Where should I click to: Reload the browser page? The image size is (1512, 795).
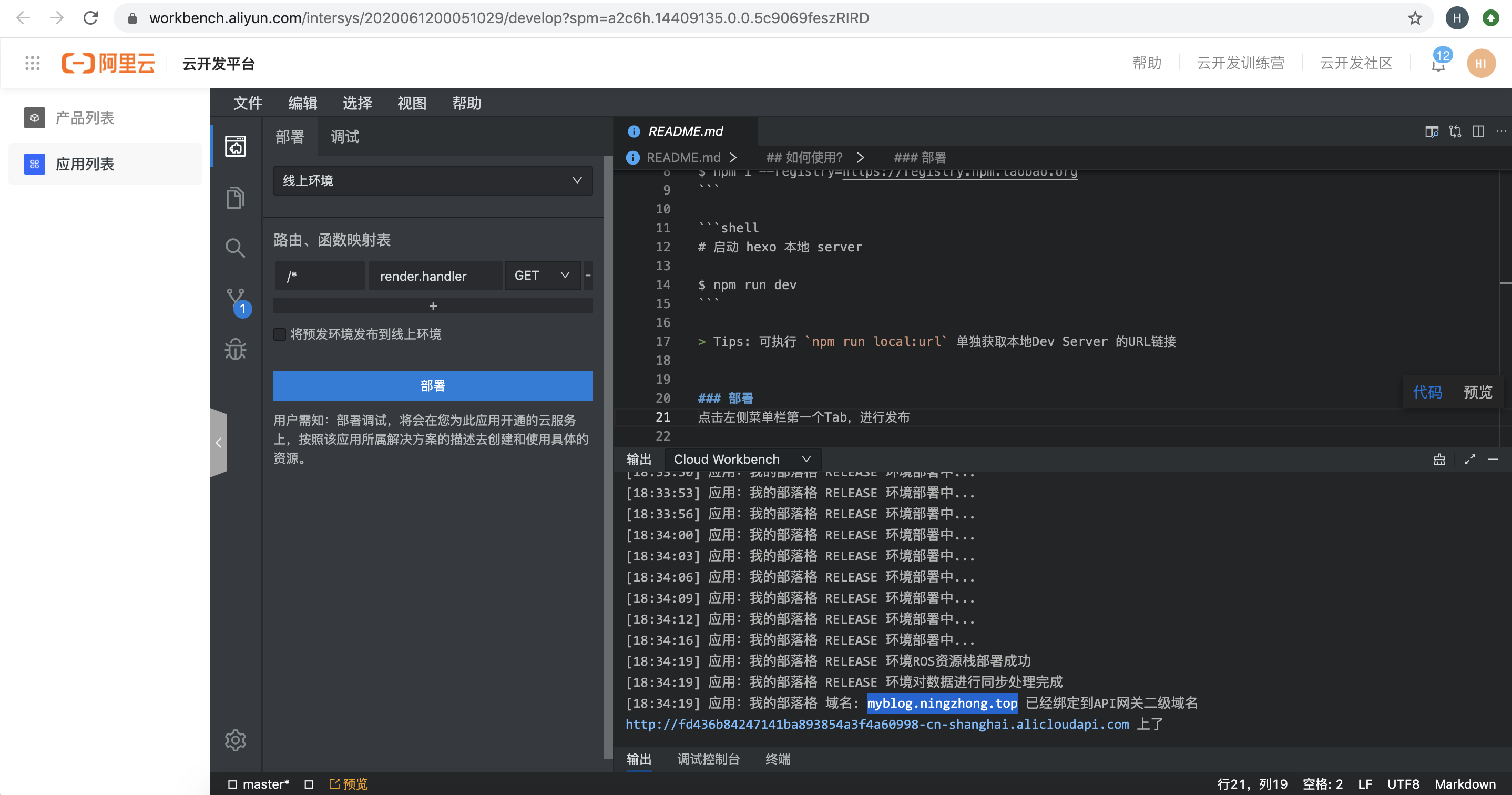[90, 18]
